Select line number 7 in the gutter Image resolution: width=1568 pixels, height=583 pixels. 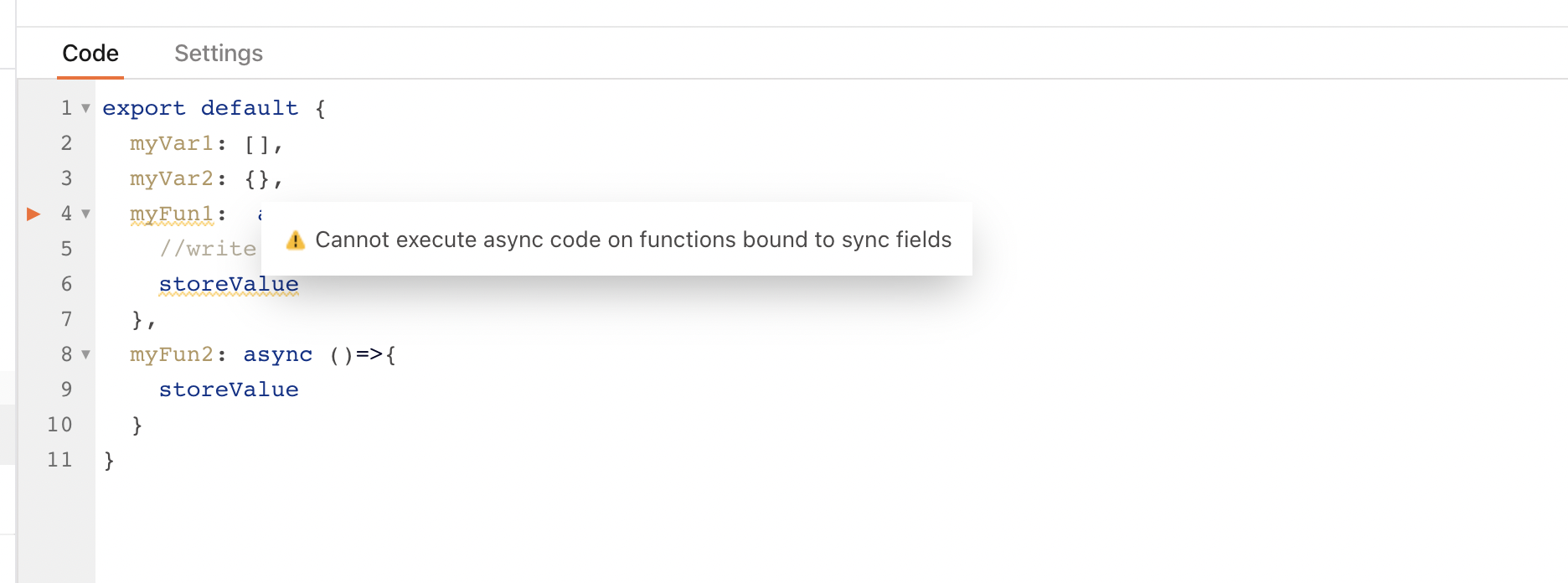tap(66, 319)
